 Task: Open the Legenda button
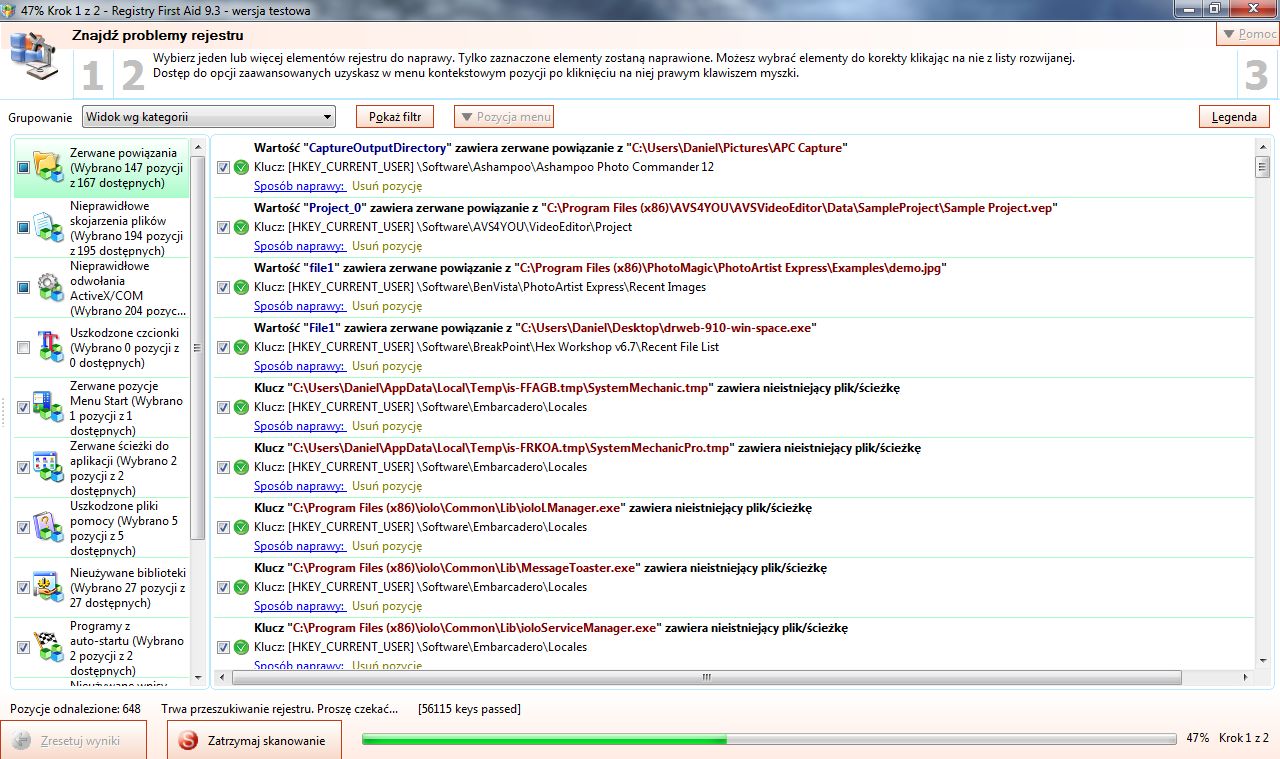(1234, 117)
